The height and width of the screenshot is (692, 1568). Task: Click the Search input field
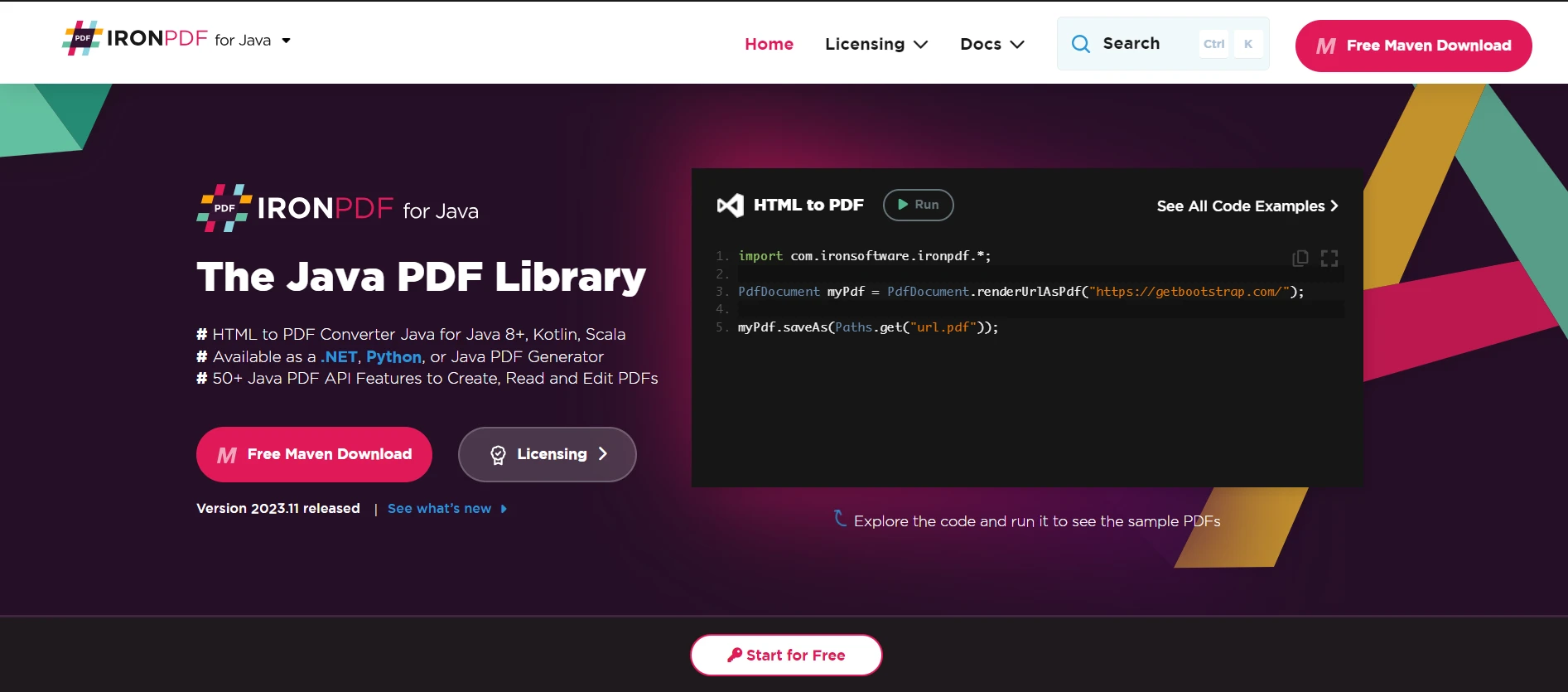pos(1163,43)
